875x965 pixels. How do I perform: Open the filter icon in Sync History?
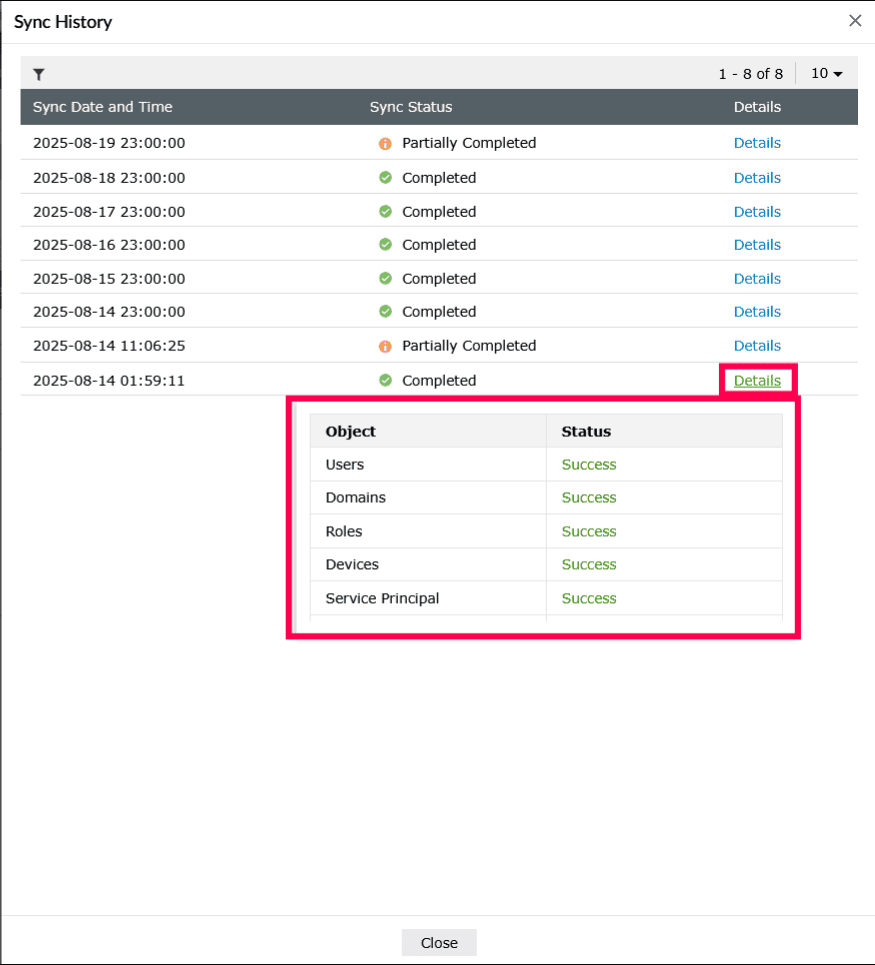39,74
